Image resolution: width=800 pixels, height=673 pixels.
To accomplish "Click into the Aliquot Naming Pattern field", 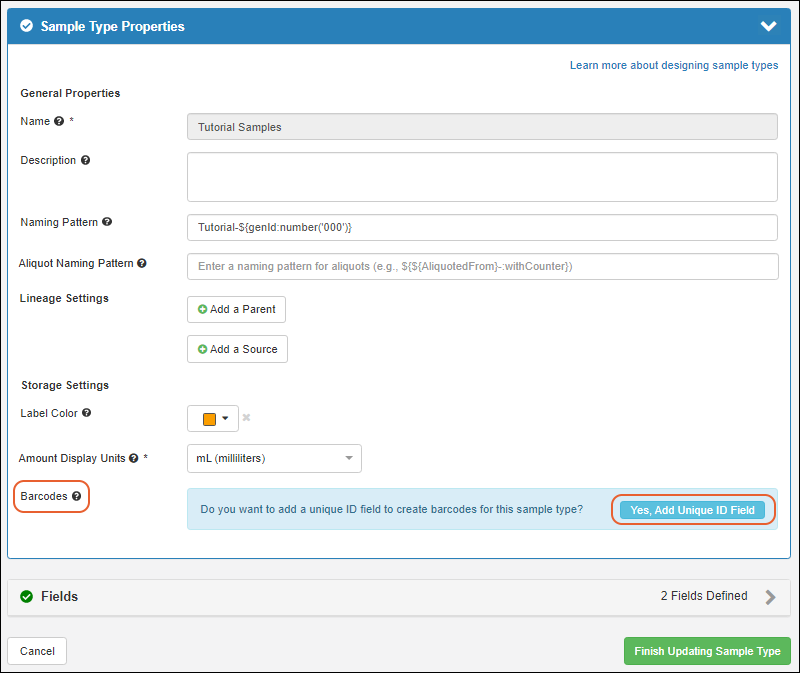I will pos(482,267).
